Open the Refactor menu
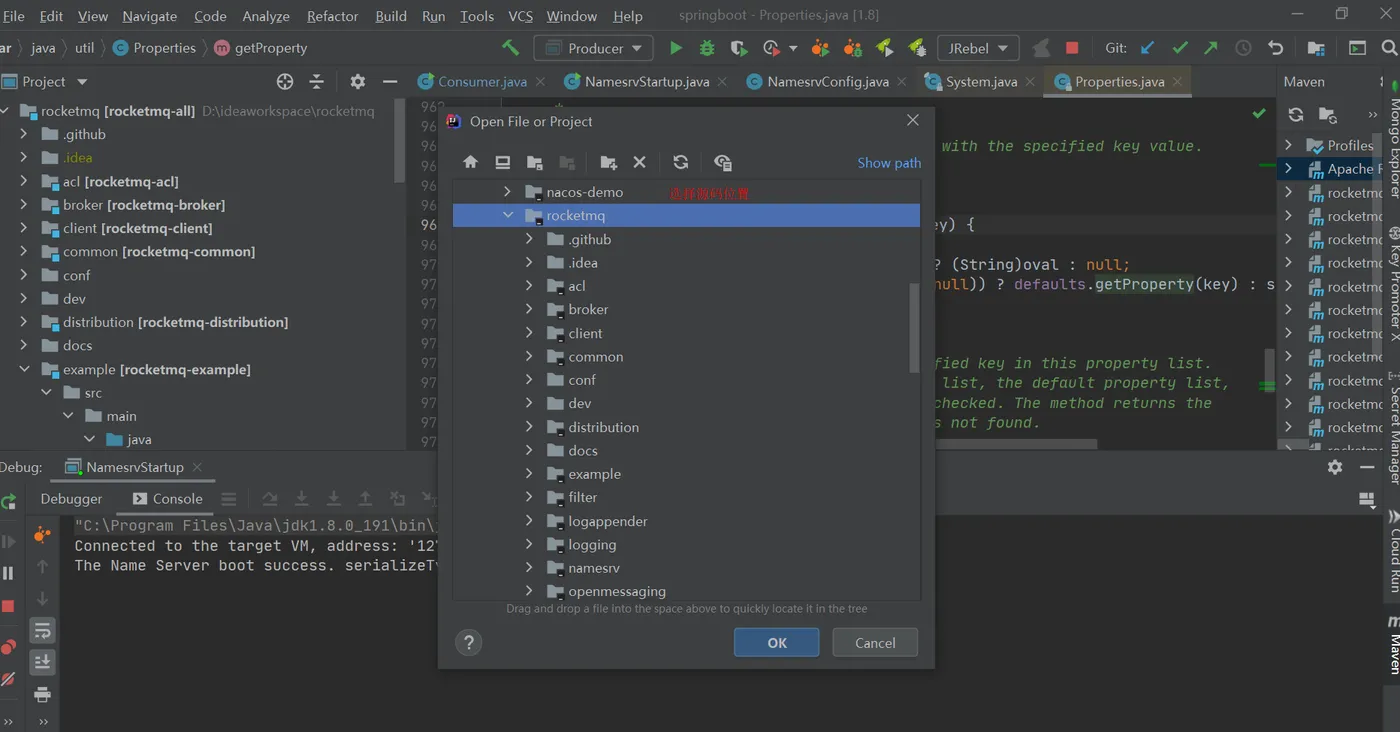This screenshot has width=1400, height=732. coord(332,16)
